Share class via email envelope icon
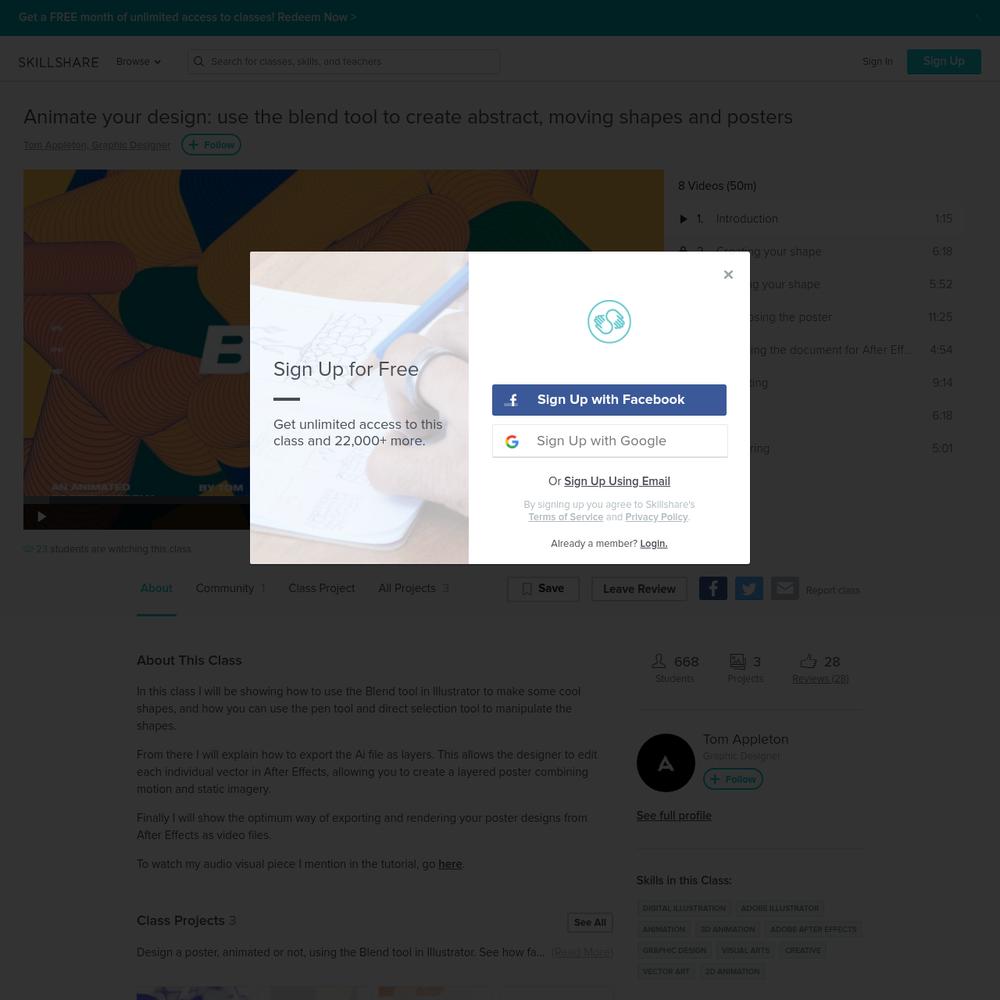Viewport: 1000px width, 1000px height. (784, 589)
